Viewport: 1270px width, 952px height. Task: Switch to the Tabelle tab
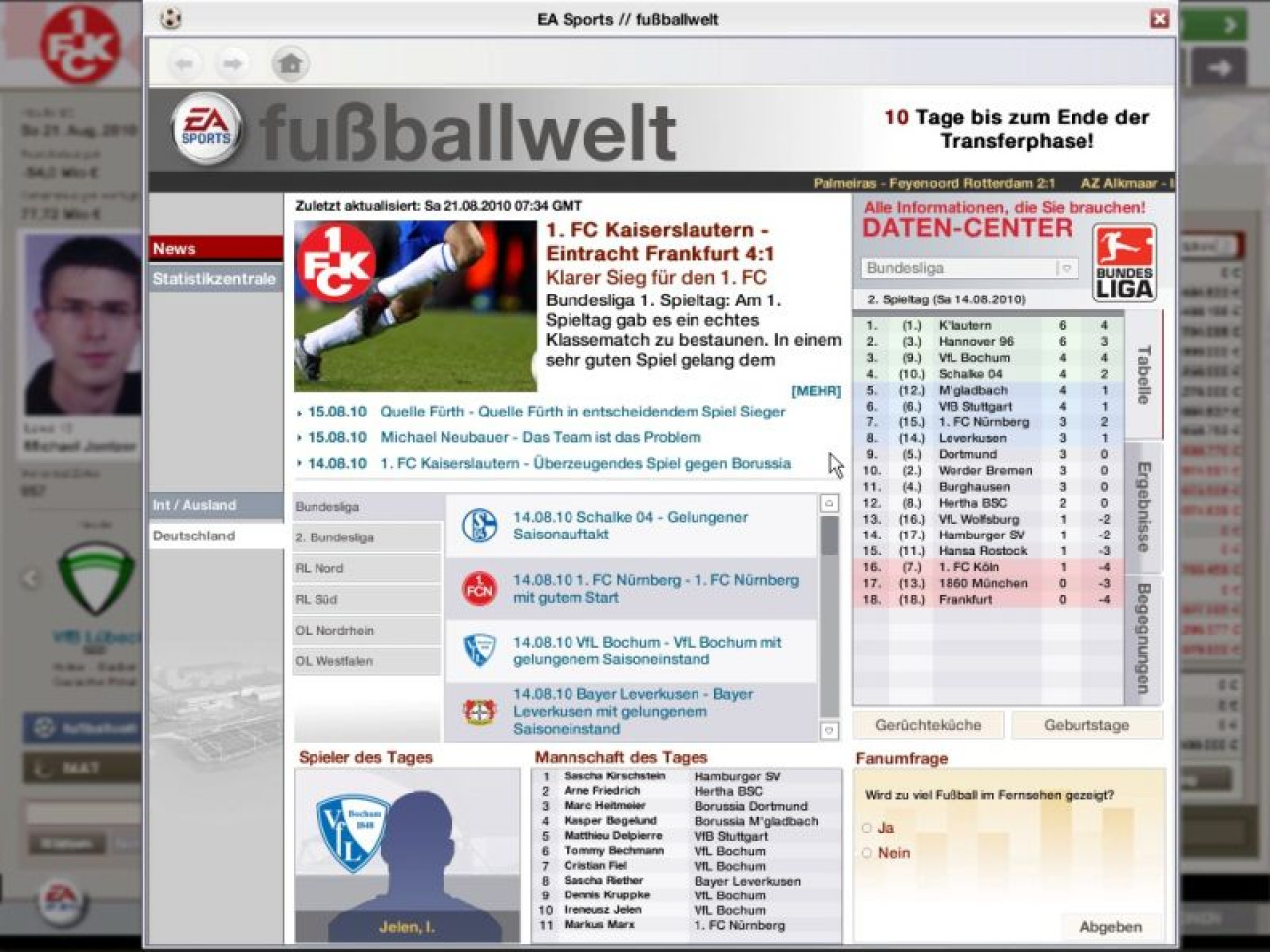1143,375
